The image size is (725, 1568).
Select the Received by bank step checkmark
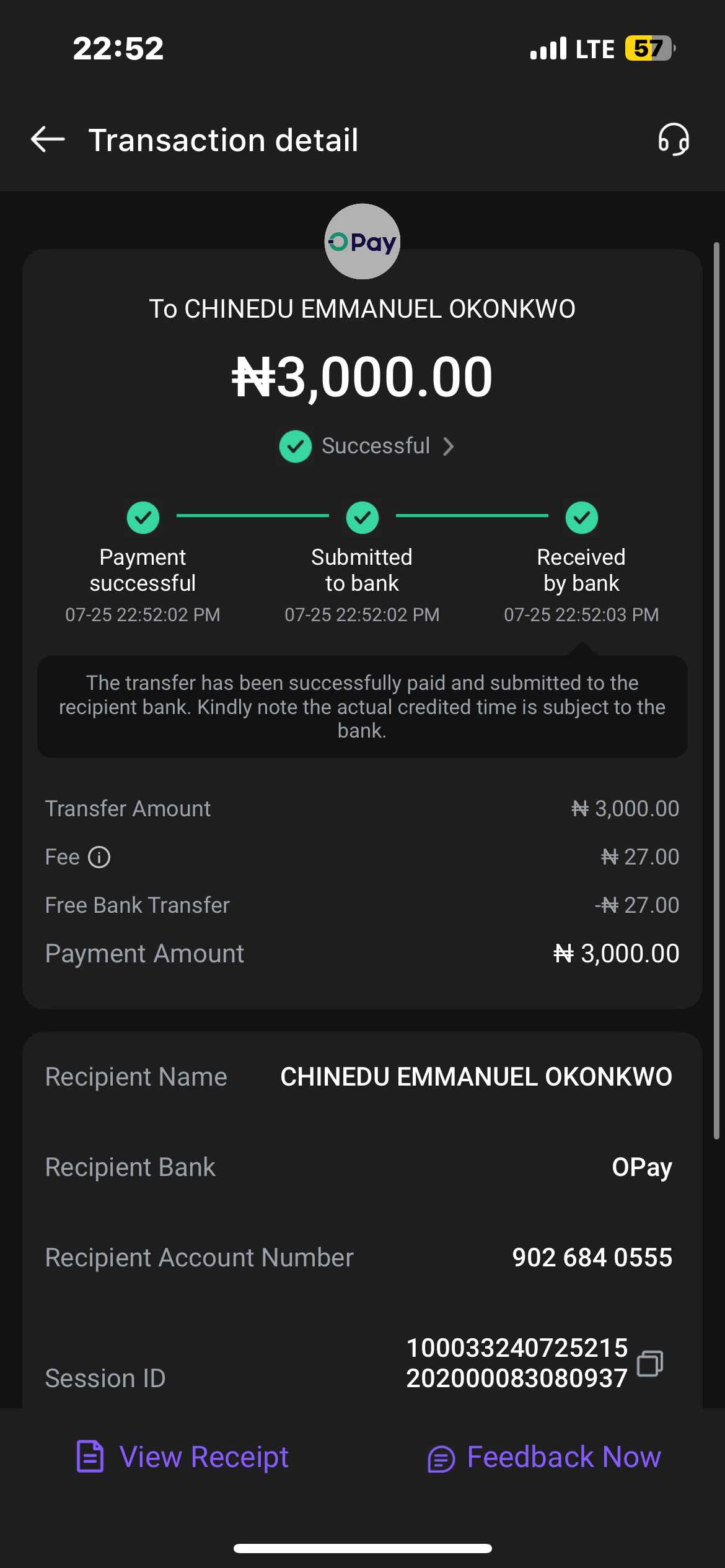point(582,517)
